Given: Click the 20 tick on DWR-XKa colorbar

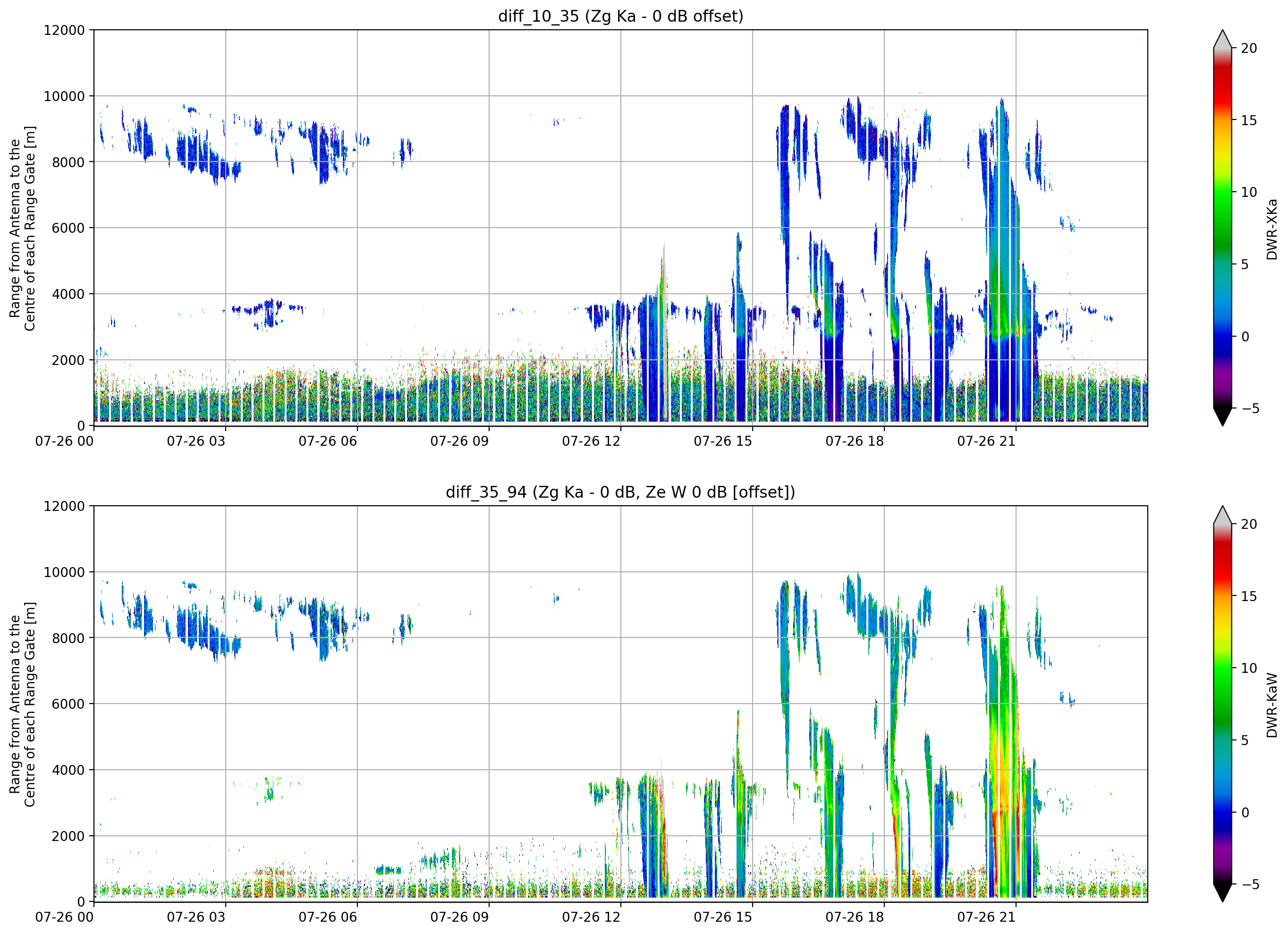Looking at the screenshot, I should (1249, 48).
